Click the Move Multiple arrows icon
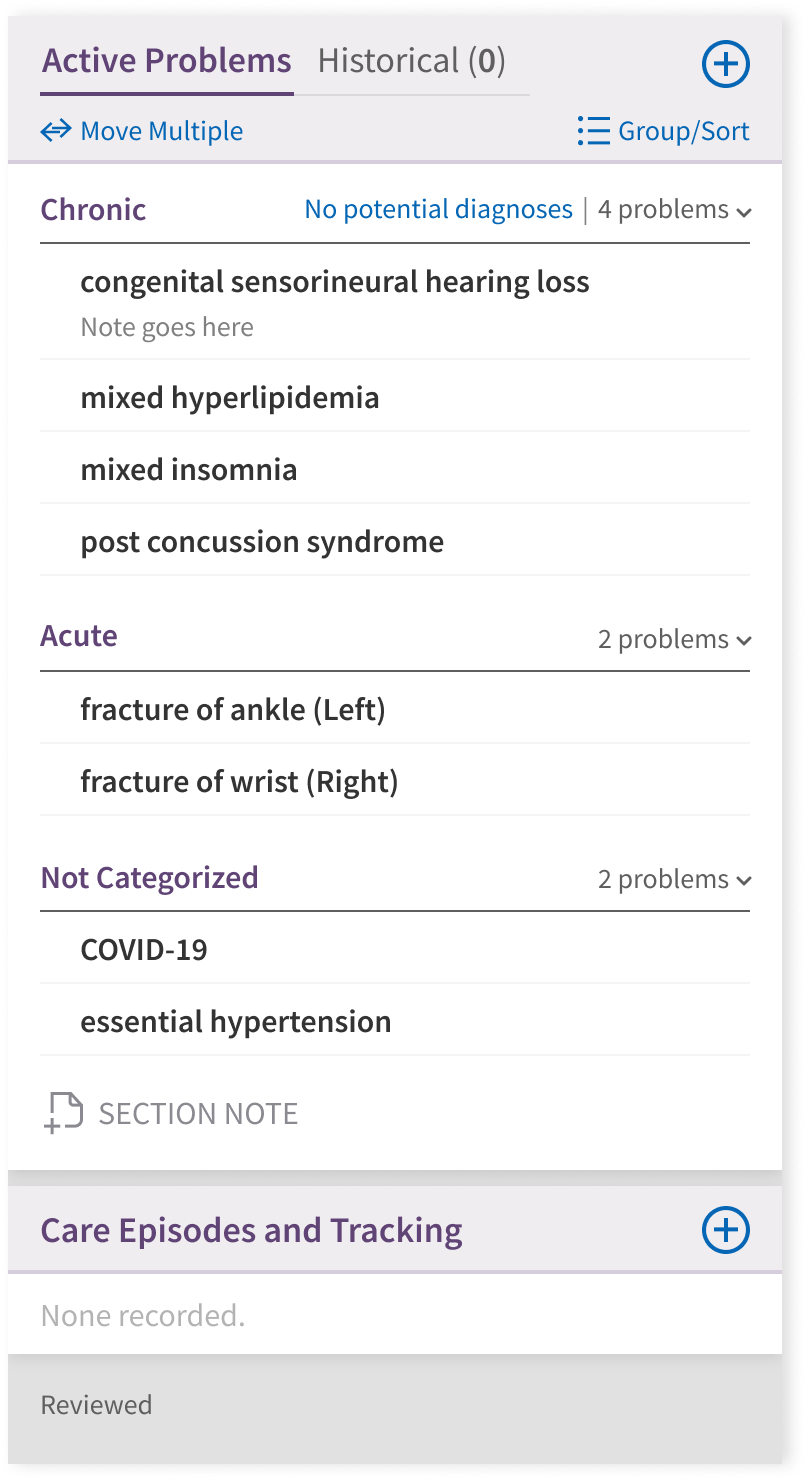Image resolution: width=806 pixels, height=1480 pixels. tap(56, 131)
